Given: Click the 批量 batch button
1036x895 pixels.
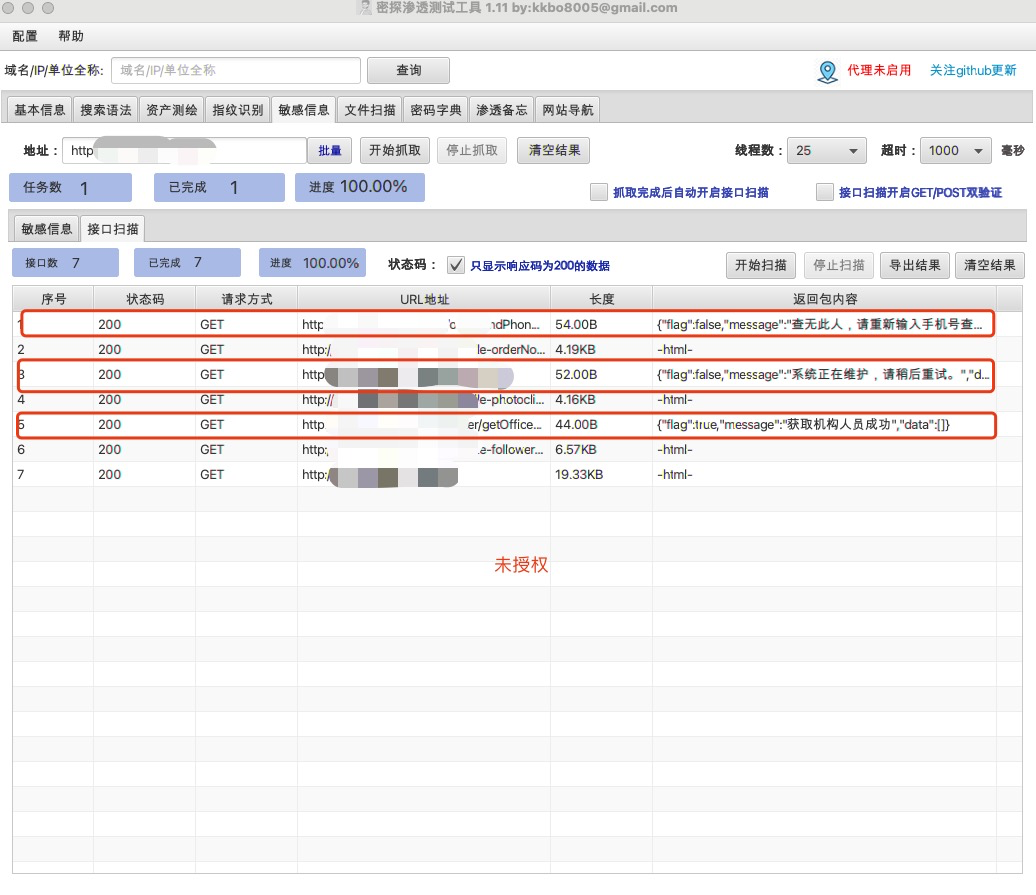Looking at the screenshot, I should pos(330,151).
